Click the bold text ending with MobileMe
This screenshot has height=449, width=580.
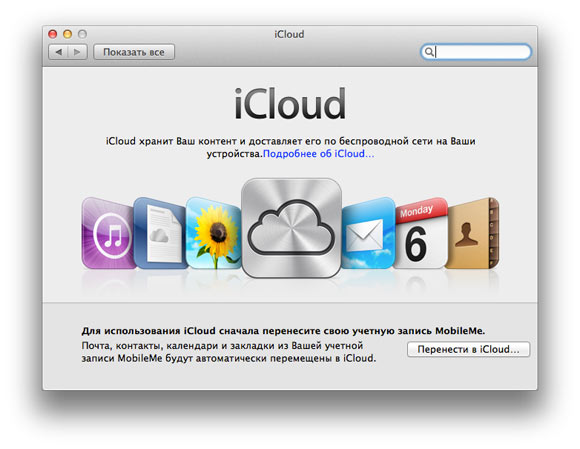coord(283,331)
